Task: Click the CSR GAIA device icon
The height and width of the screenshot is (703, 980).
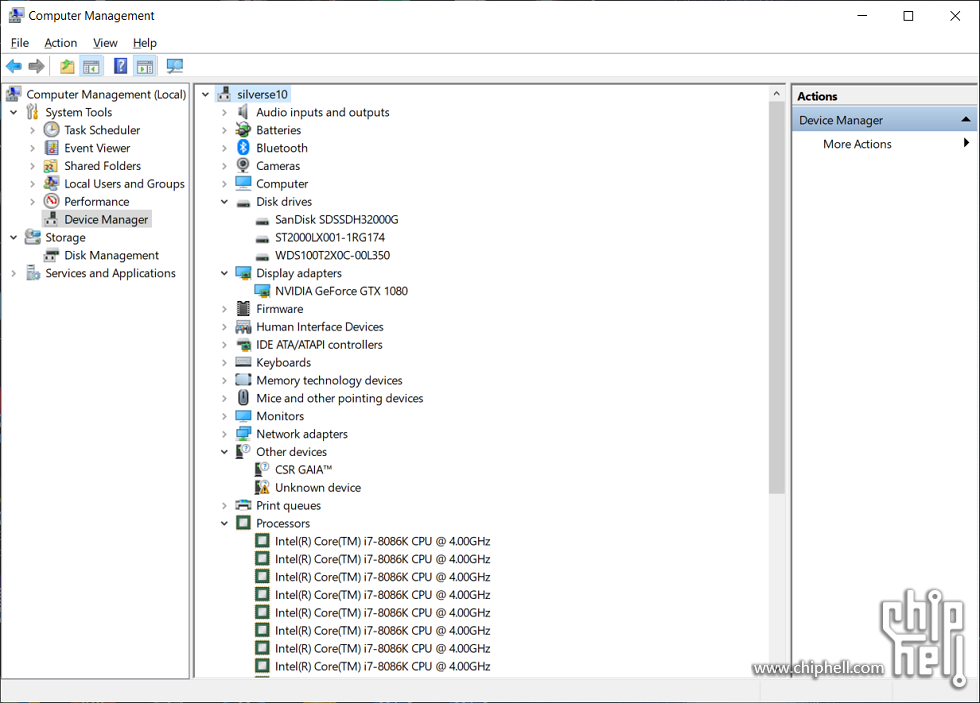Action: pos(262,469)
